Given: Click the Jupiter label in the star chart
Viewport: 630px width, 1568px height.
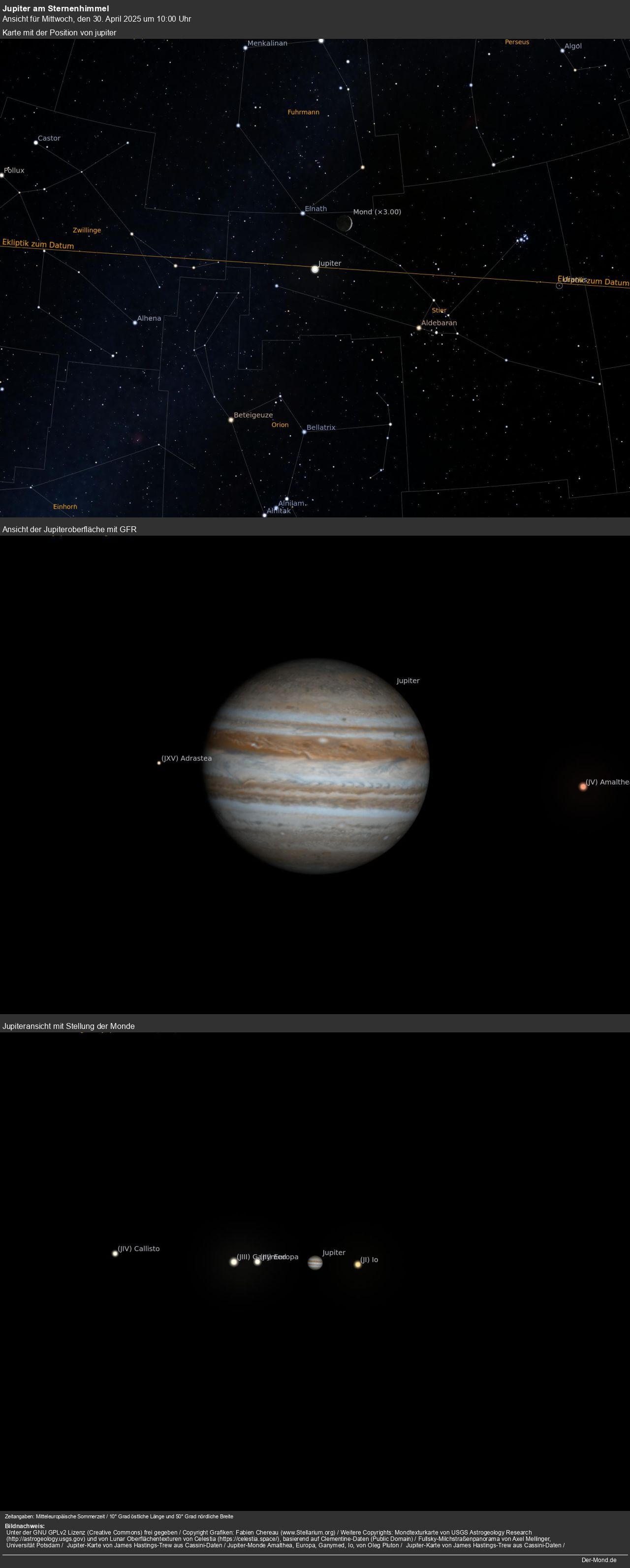Looking at the screenshot, I should tap(330, 264).
